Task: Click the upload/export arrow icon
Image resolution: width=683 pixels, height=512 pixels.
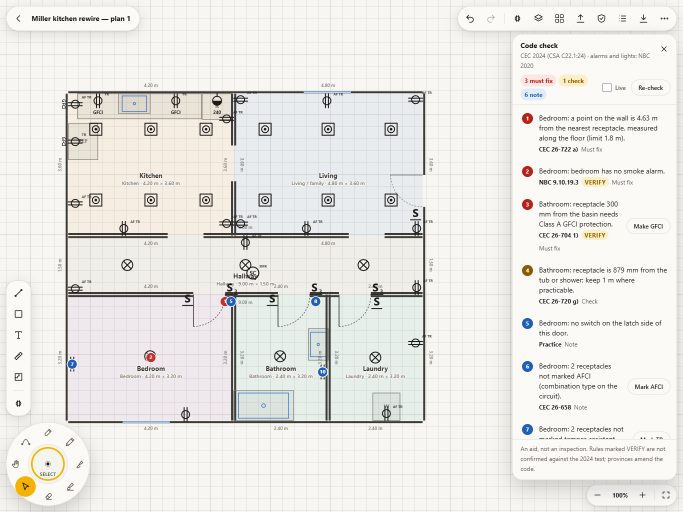Action: (x=580, y=18)
